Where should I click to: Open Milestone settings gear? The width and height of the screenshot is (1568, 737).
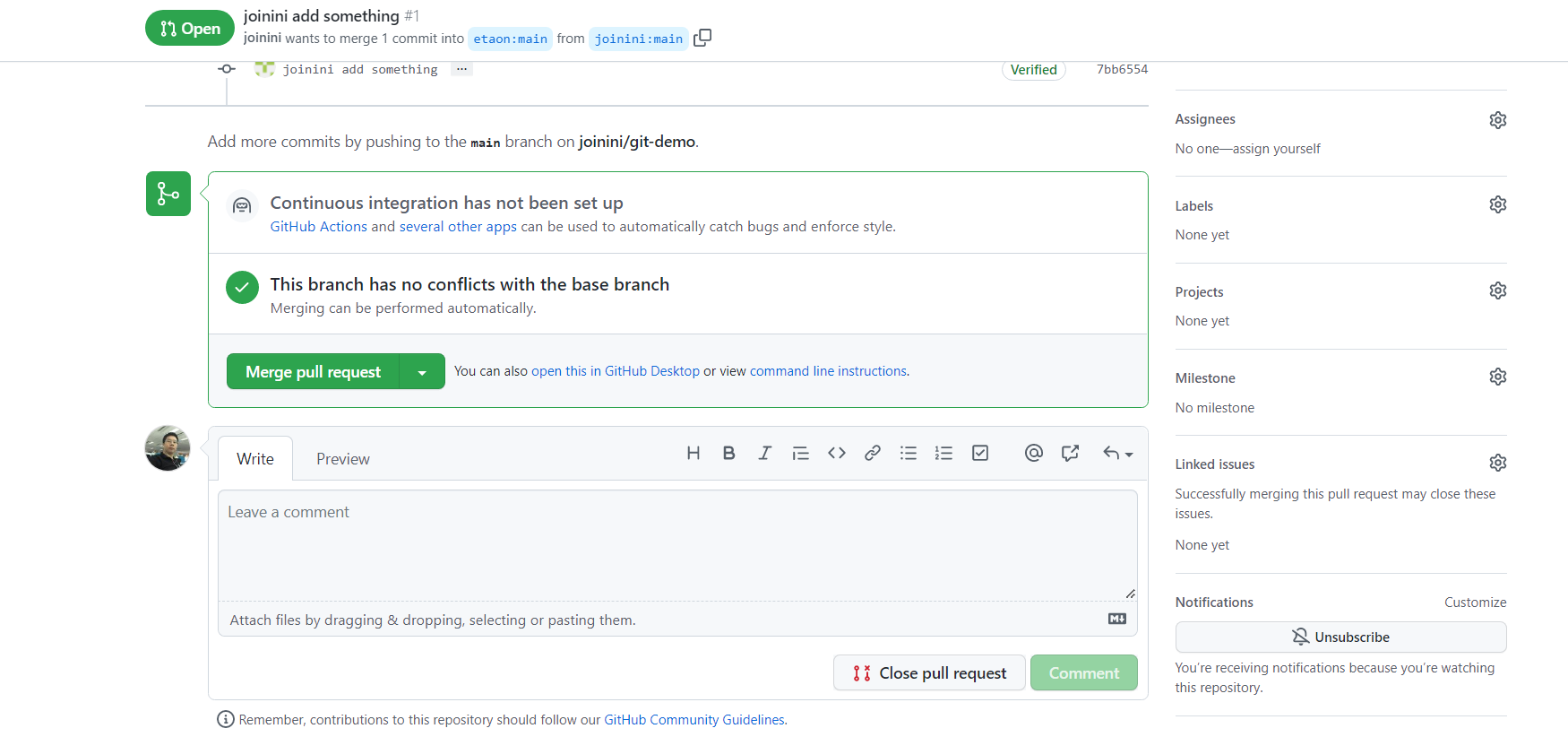pyautogui.click(x=1498, y=377)
